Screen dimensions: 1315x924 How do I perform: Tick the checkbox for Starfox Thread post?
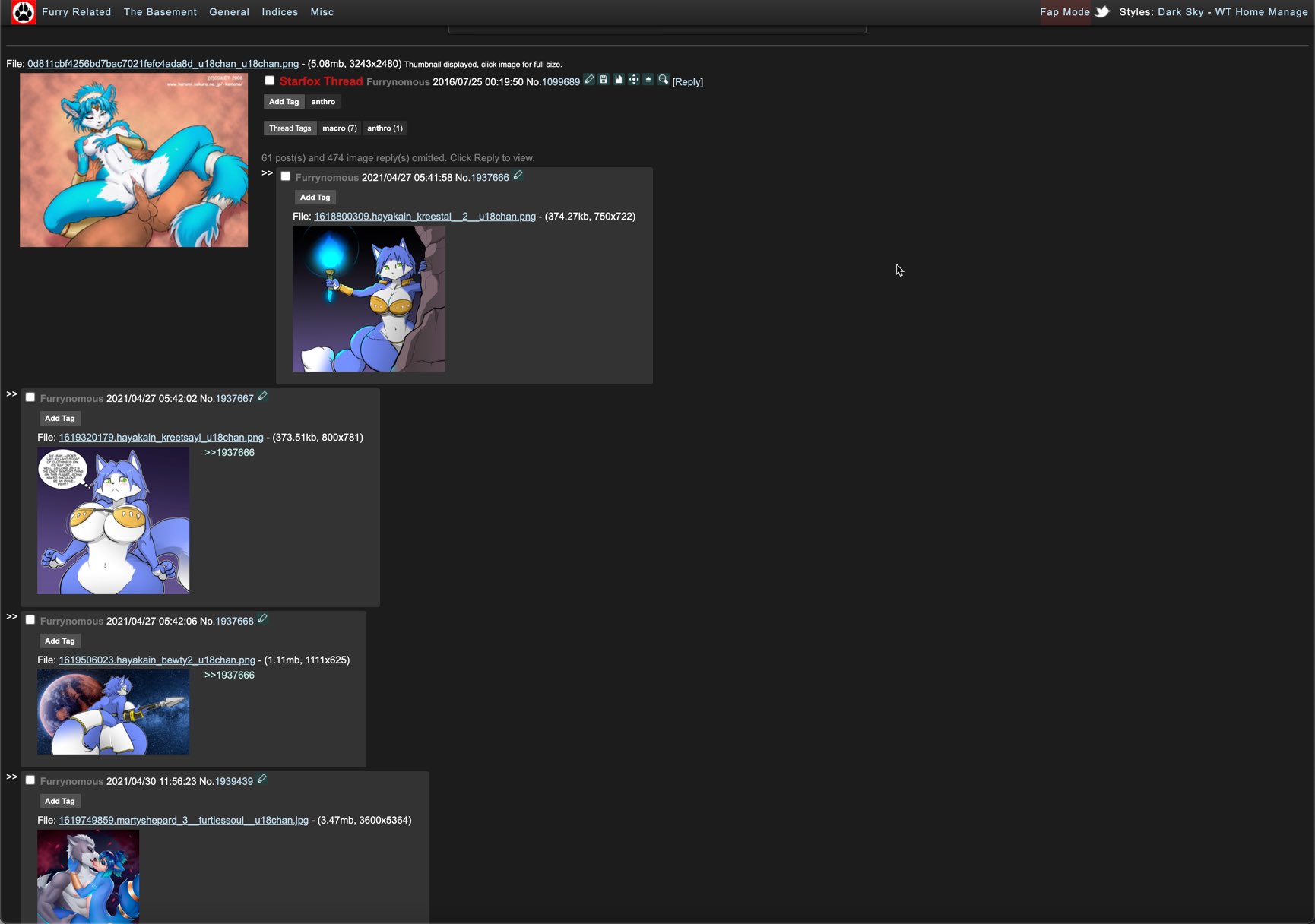point(269,81)
